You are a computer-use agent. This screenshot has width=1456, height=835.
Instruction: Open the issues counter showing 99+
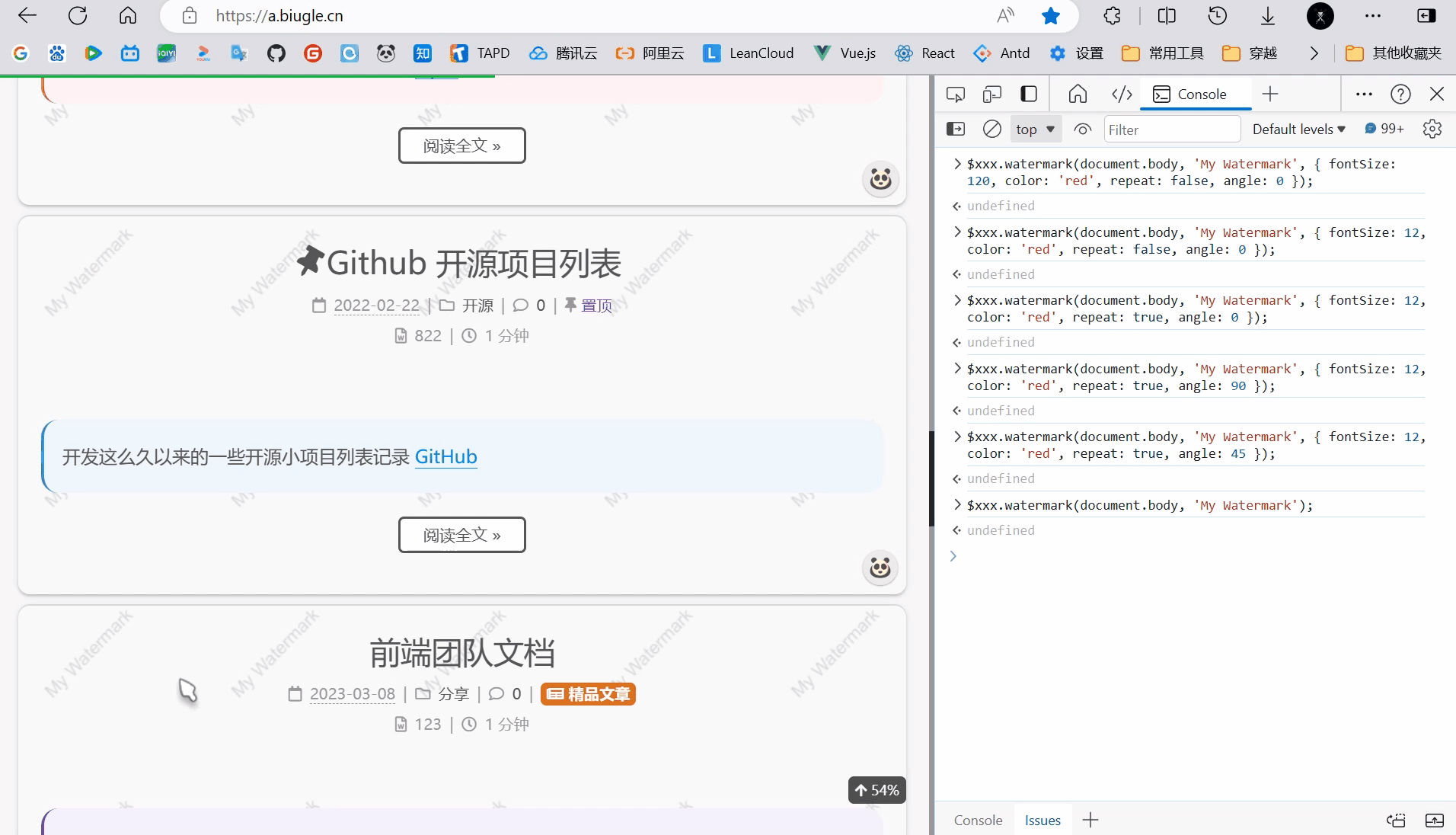(1384, 129)
